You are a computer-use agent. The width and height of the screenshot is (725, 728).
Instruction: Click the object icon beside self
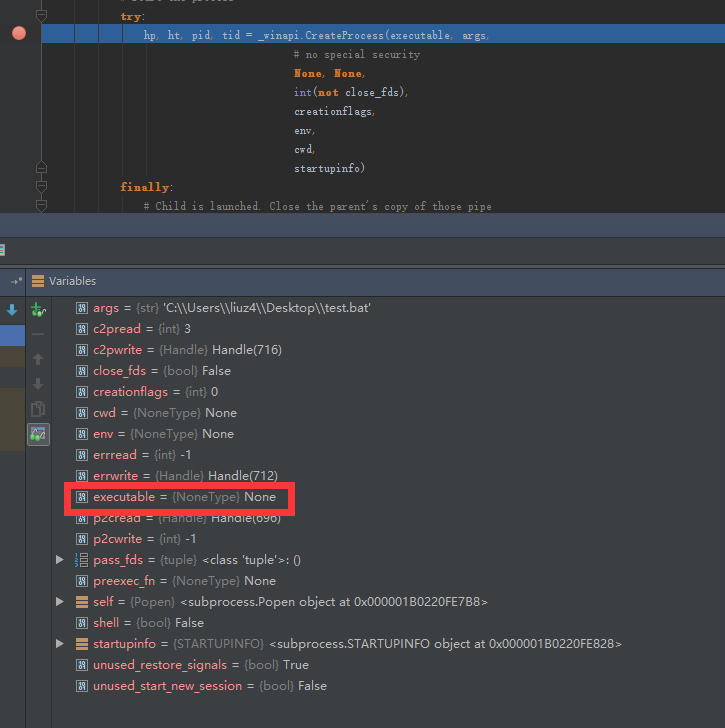pos(82,602)
